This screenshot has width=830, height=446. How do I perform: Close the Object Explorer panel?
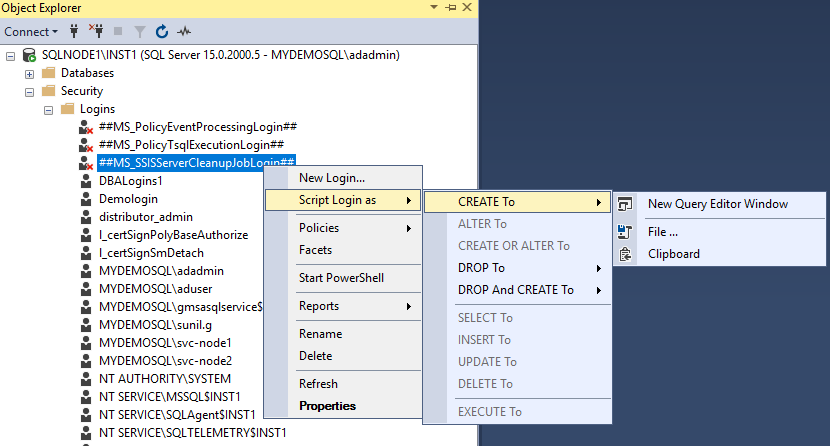point(467,7)
